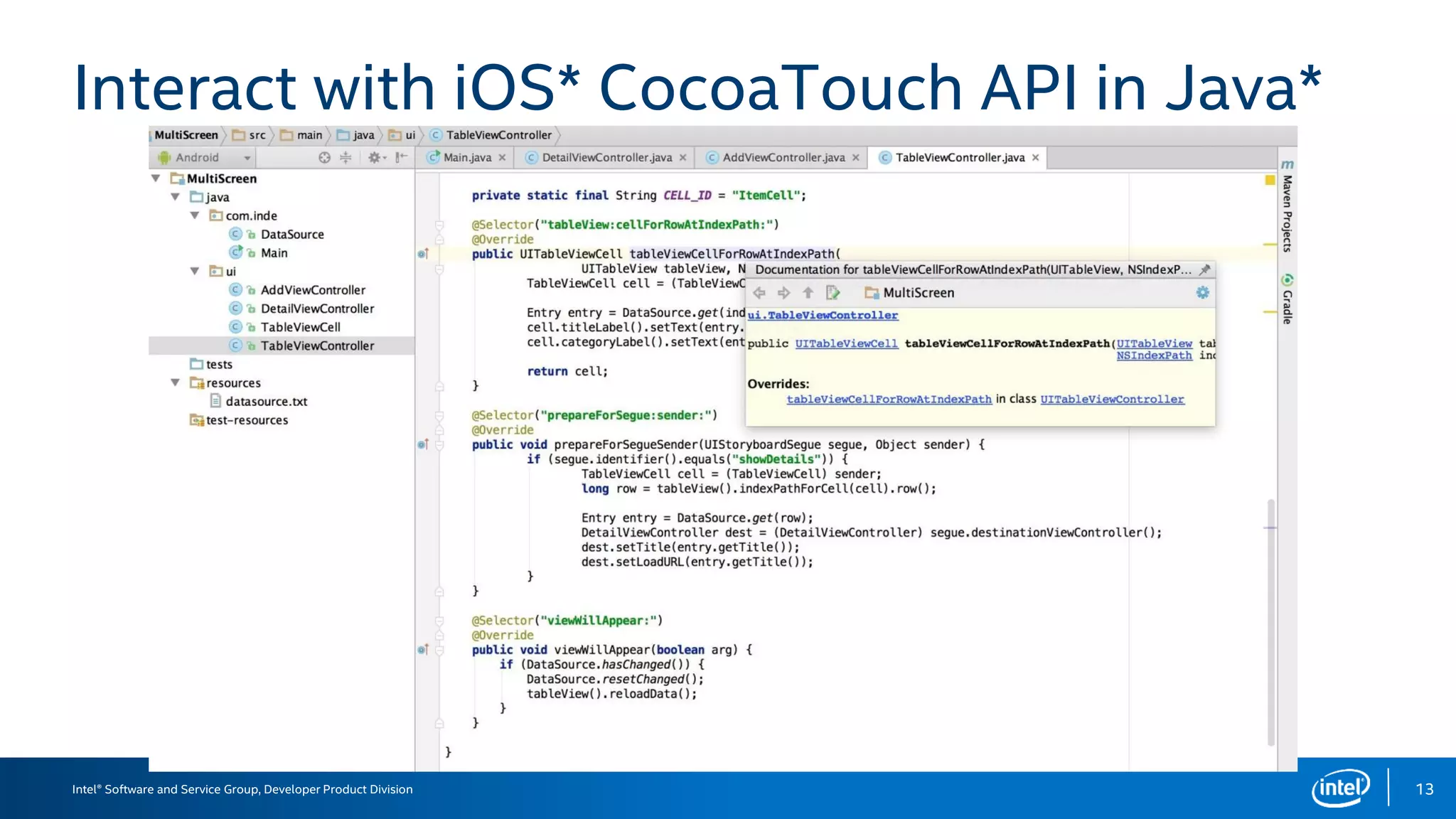The width and height of the screenshot is (1456, 819).
Task: Select the tests folder
Action: point(219,365)
